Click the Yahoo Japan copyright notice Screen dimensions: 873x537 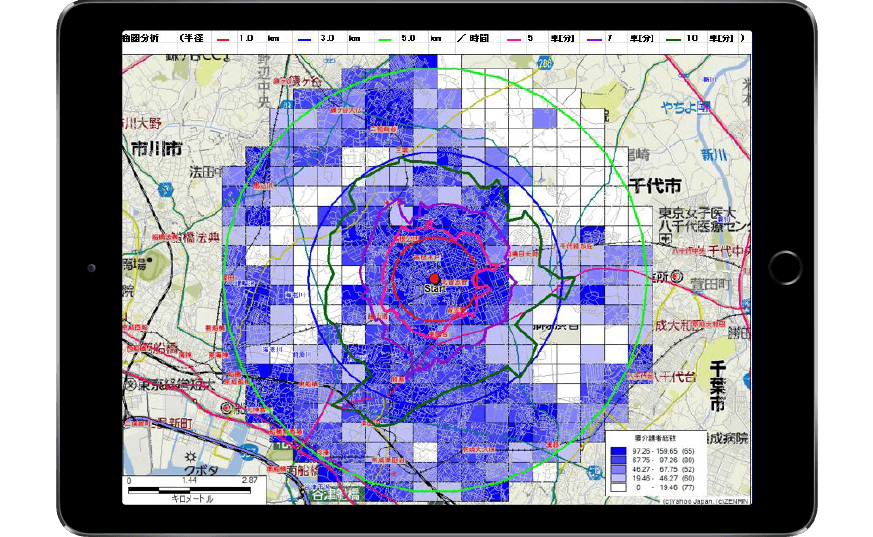pyautogui.click(x=707, y=501)
